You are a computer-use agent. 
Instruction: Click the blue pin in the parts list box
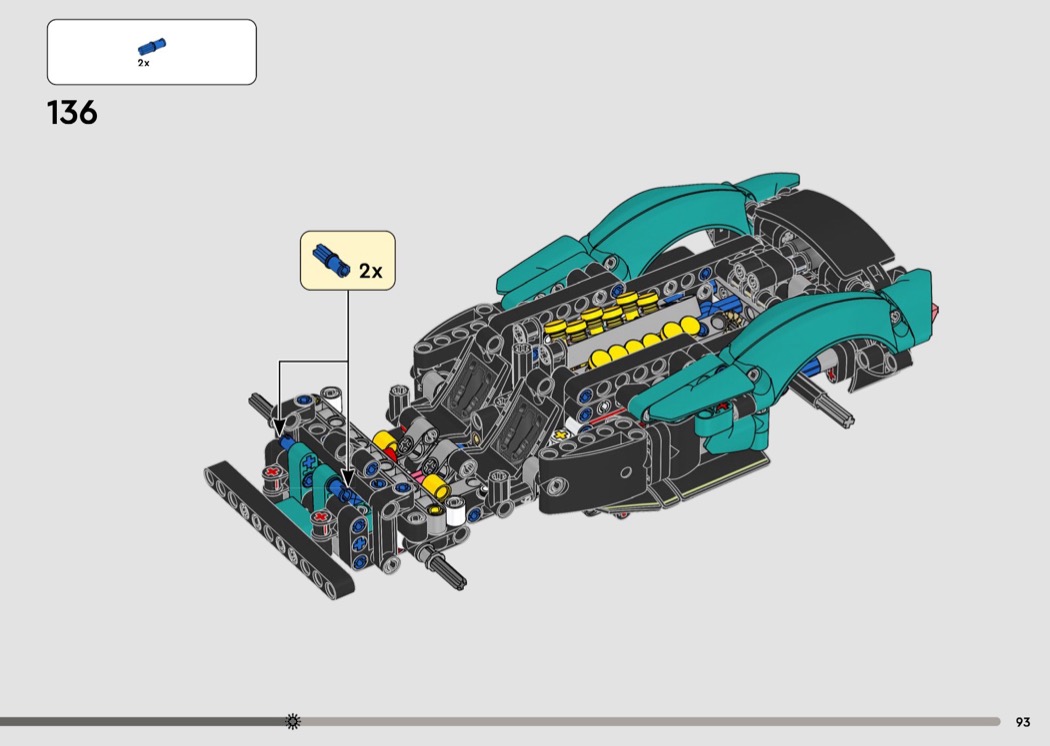pyautogui.click(x=152, y=46)
